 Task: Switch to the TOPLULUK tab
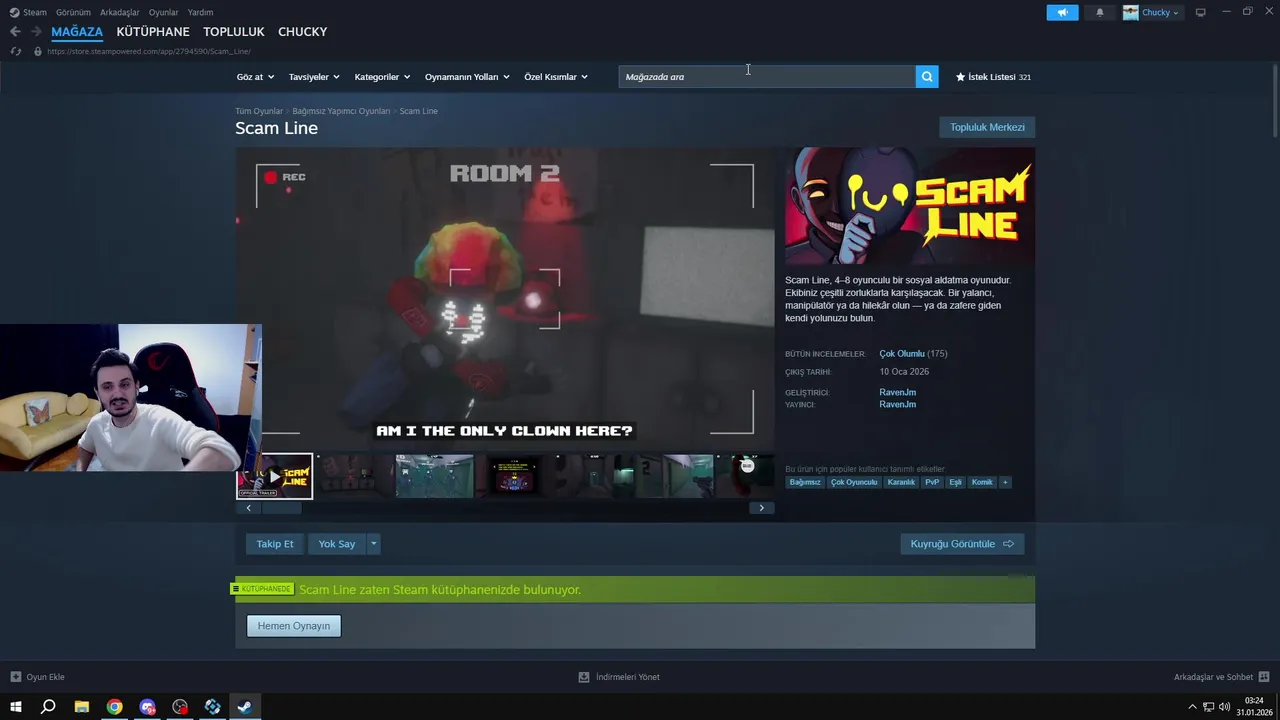tap(234, 32)
